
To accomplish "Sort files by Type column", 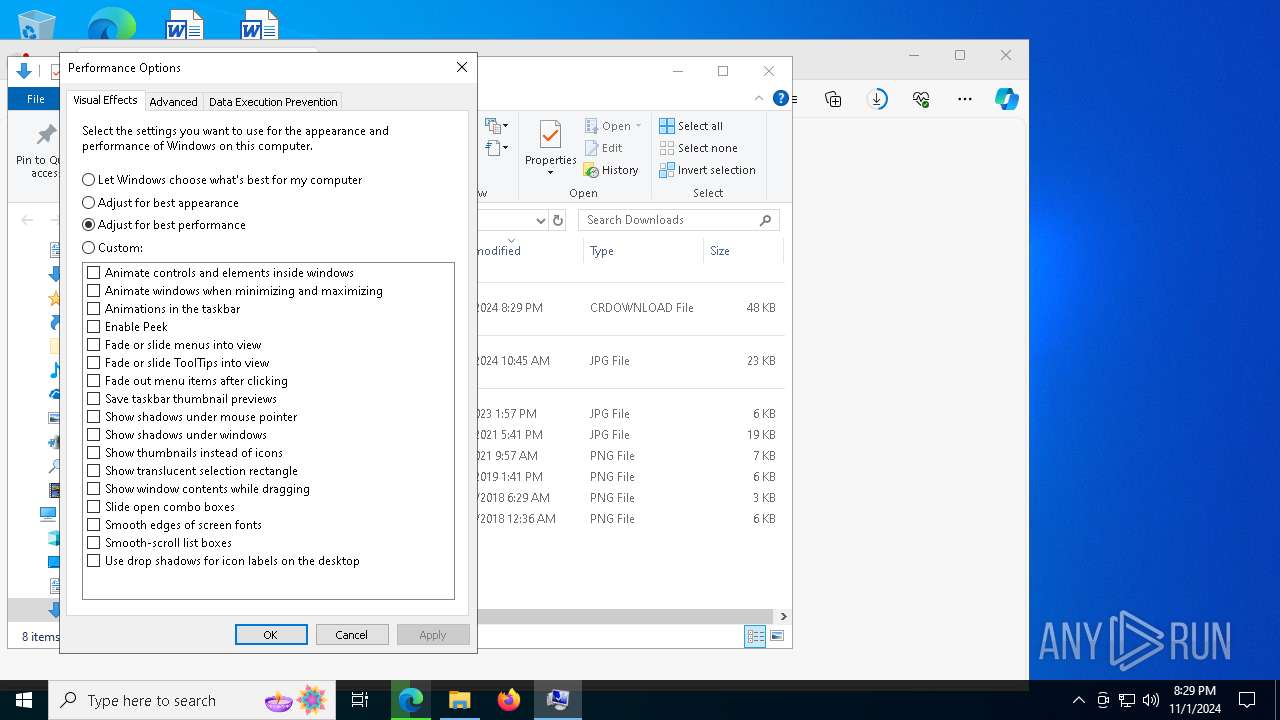I will [643, 251].
